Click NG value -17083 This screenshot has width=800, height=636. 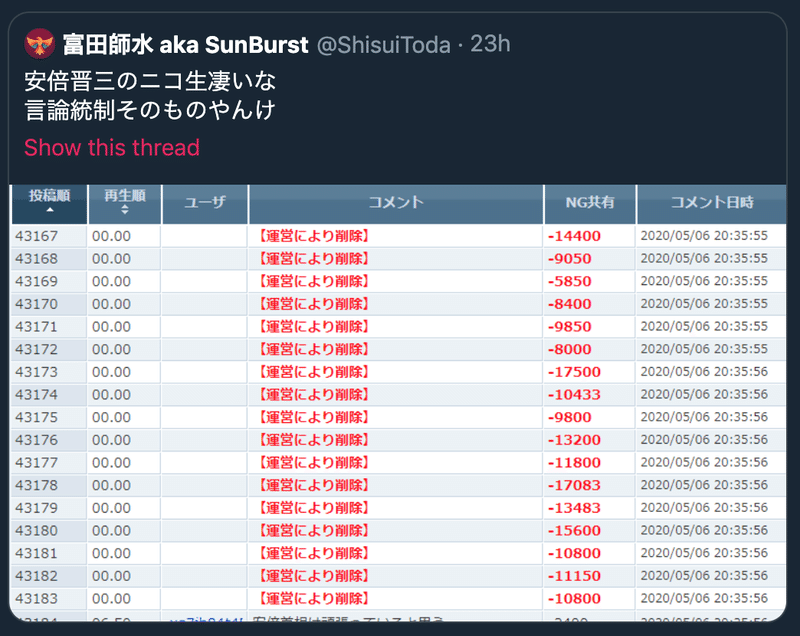pos(574,485)
